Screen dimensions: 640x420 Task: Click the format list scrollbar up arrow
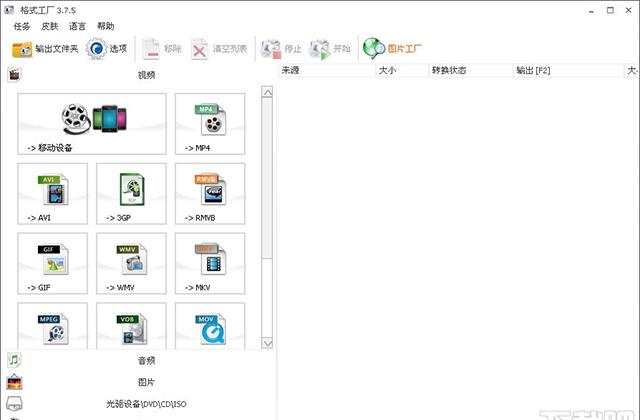tap(267, 92)
